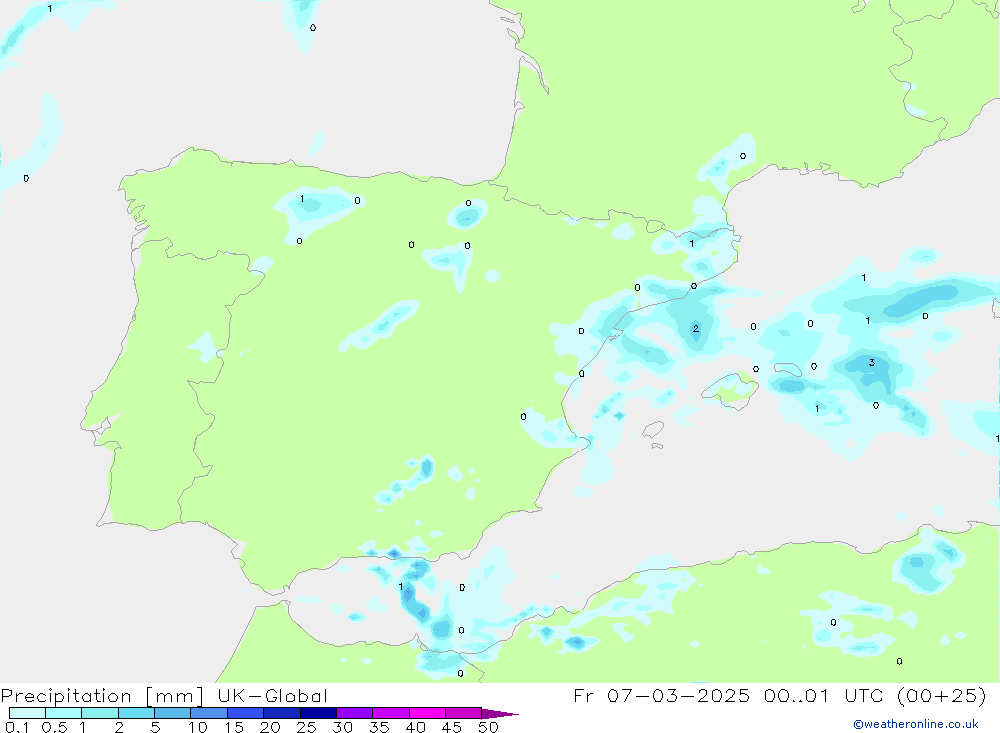1000x733 pixels.
Task: Pick the 35–40 mm violet legend swatch
Action: tap(391, 713)
